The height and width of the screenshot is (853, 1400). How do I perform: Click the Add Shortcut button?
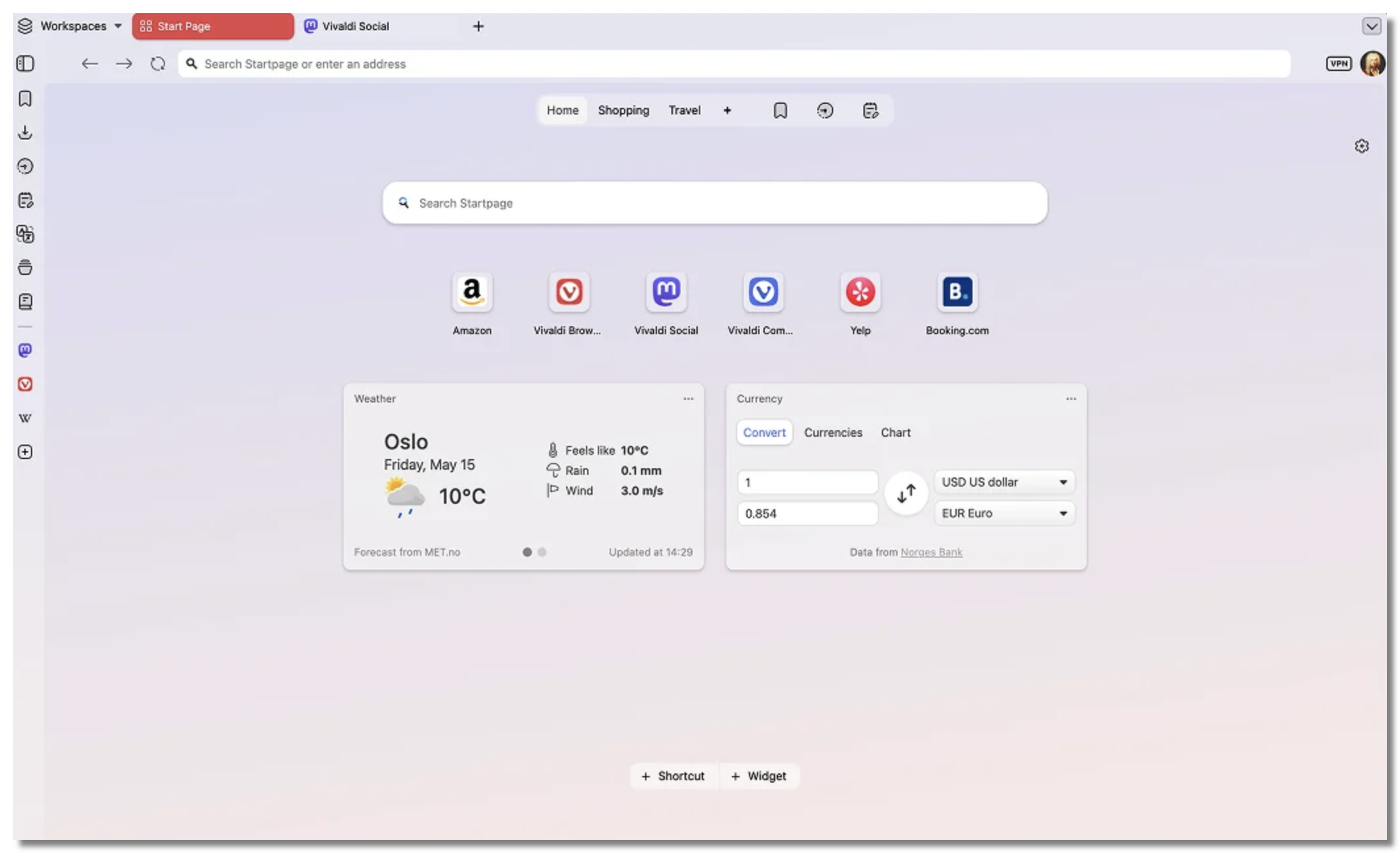point(673,776)
